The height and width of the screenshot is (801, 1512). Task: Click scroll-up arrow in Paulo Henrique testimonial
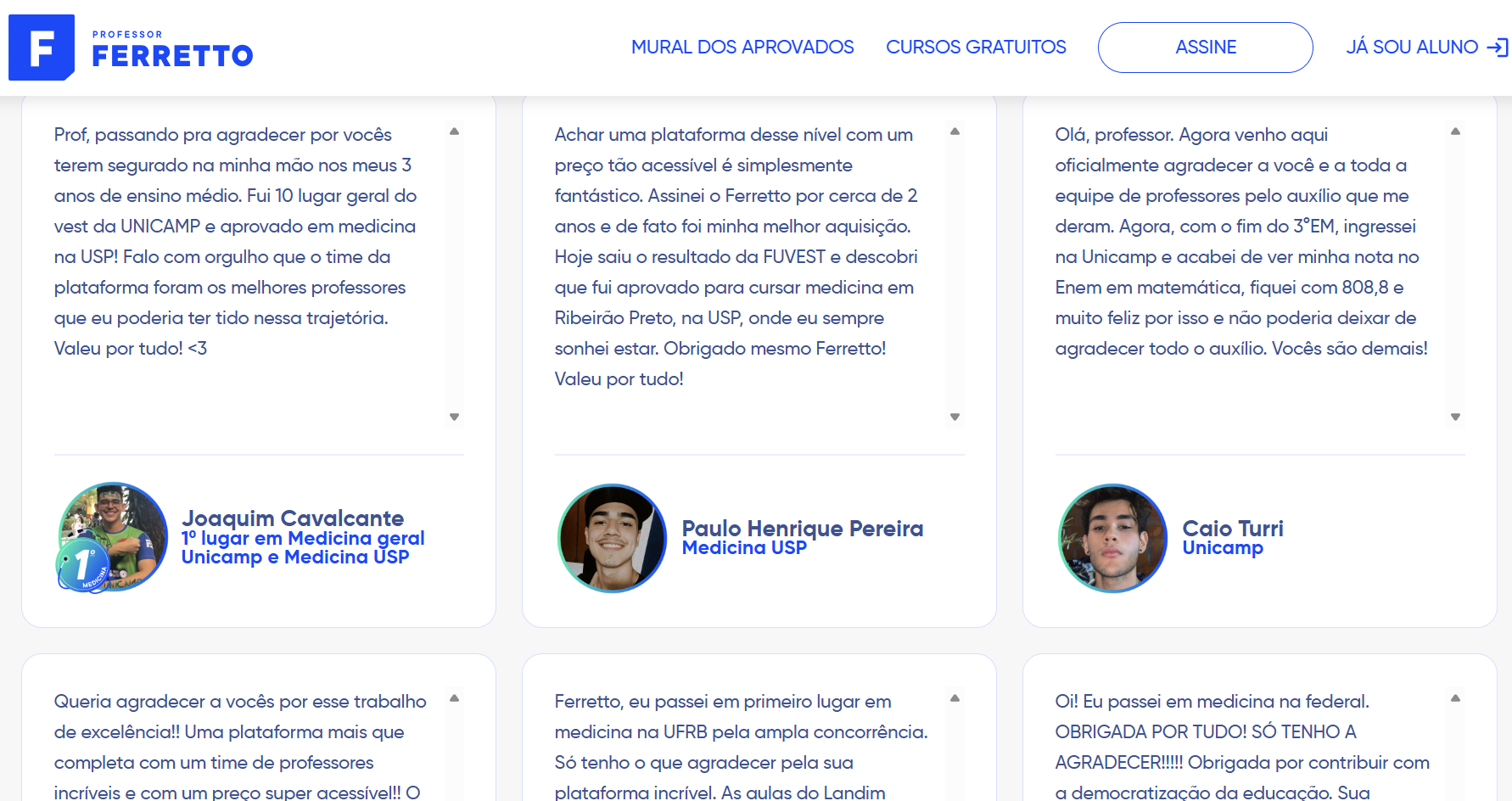955,132
